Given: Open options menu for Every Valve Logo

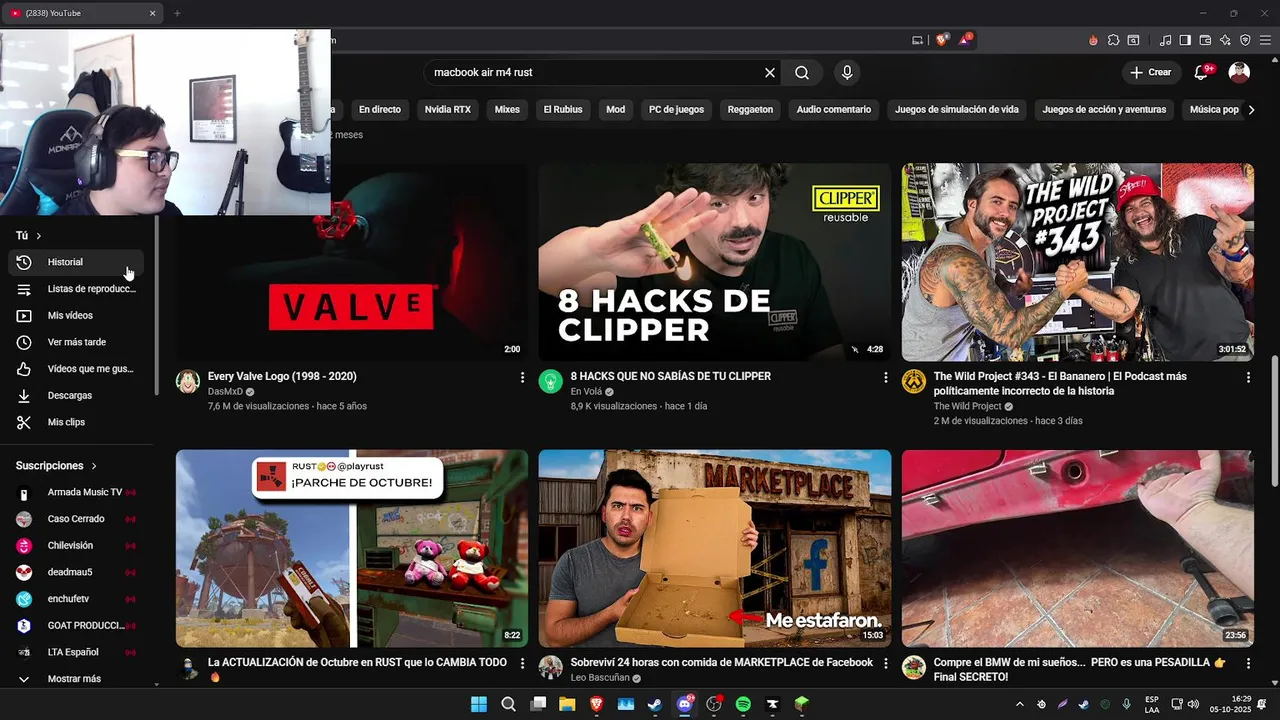Looking at the screenshot, I should (x=522, y=377).
